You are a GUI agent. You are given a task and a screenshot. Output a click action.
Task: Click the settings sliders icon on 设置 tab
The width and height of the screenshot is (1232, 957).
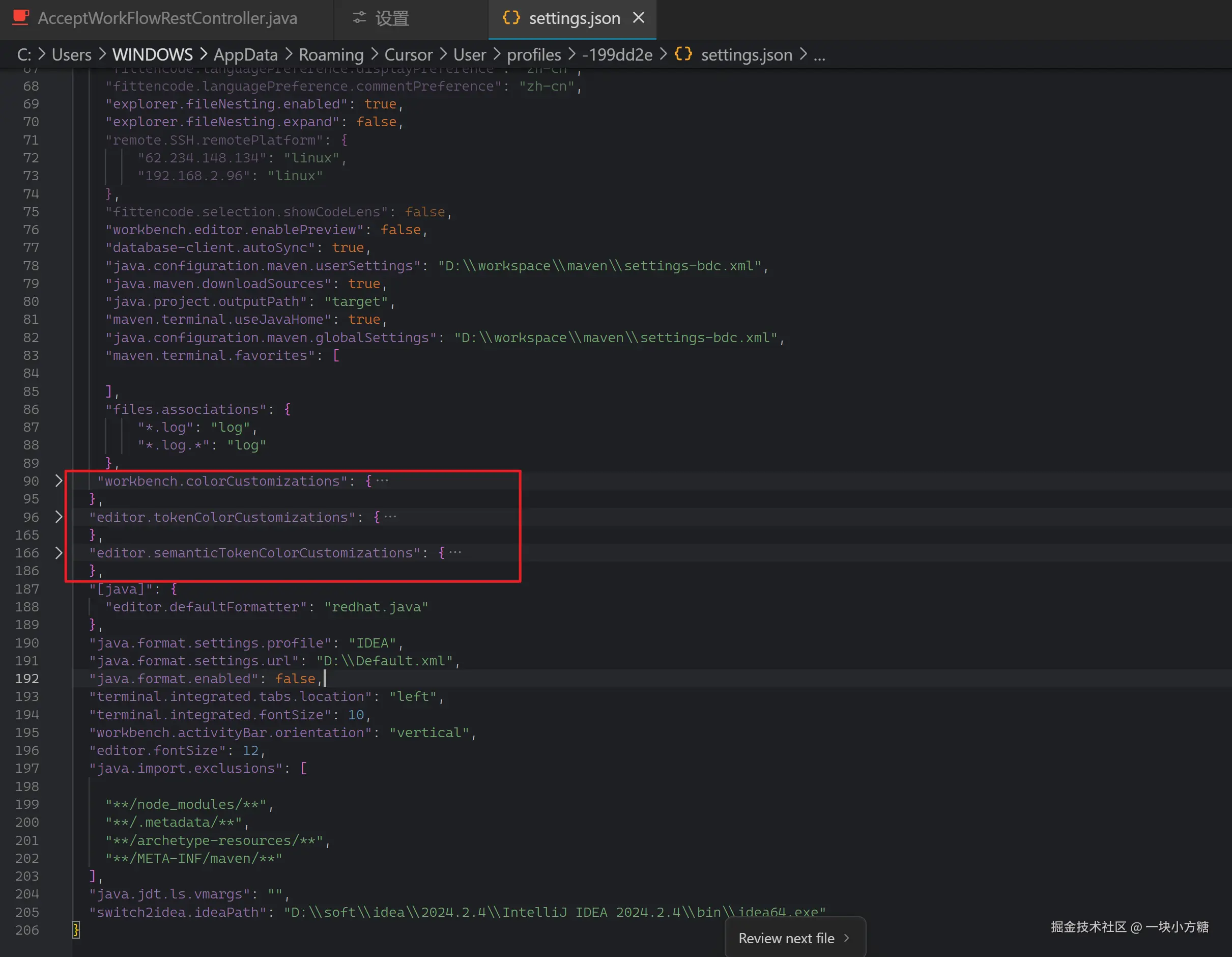tap(359, 18)
